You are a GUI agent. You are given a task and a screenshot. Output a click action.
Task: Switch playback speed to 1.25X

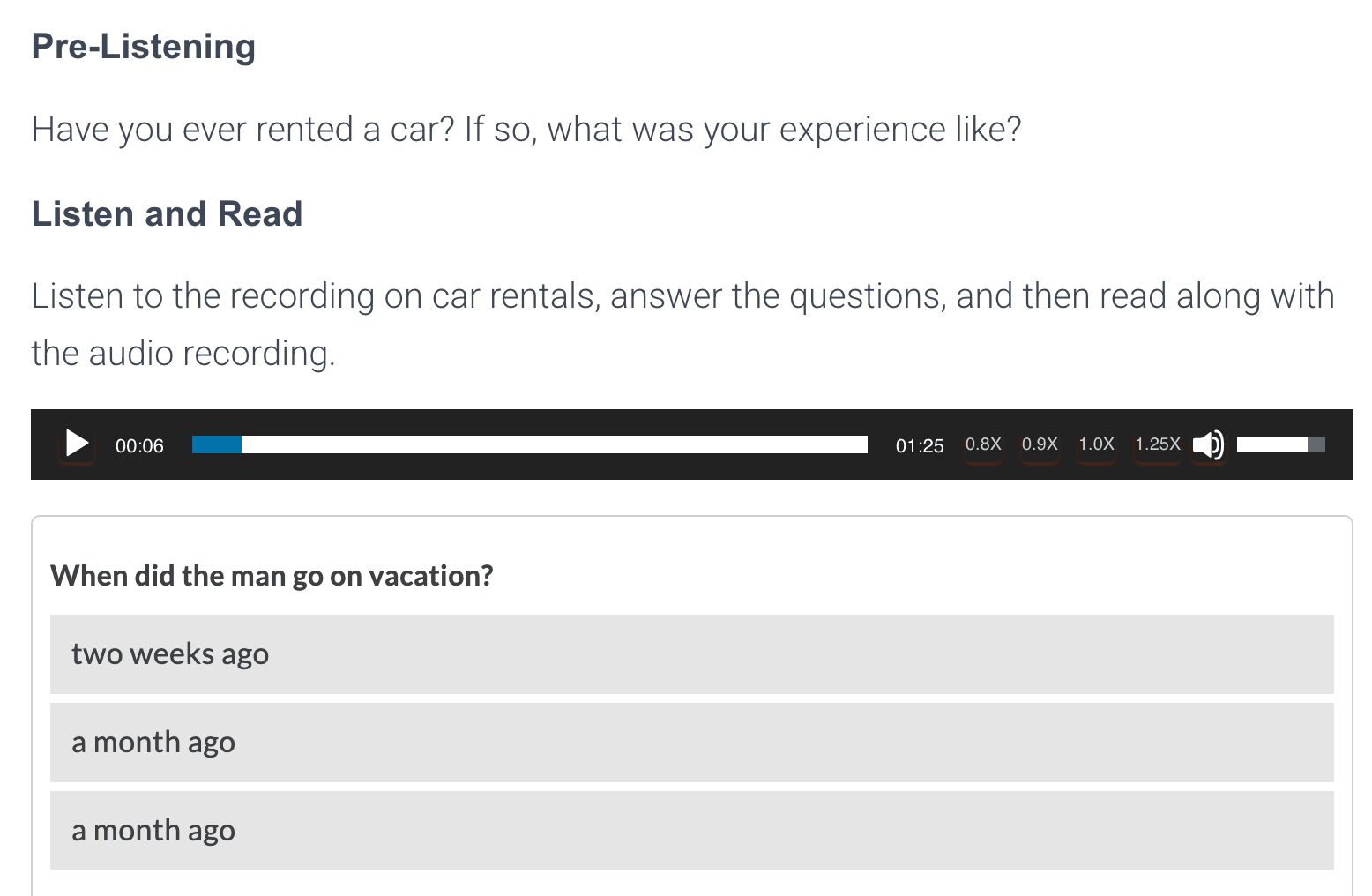coord(1157,444)
